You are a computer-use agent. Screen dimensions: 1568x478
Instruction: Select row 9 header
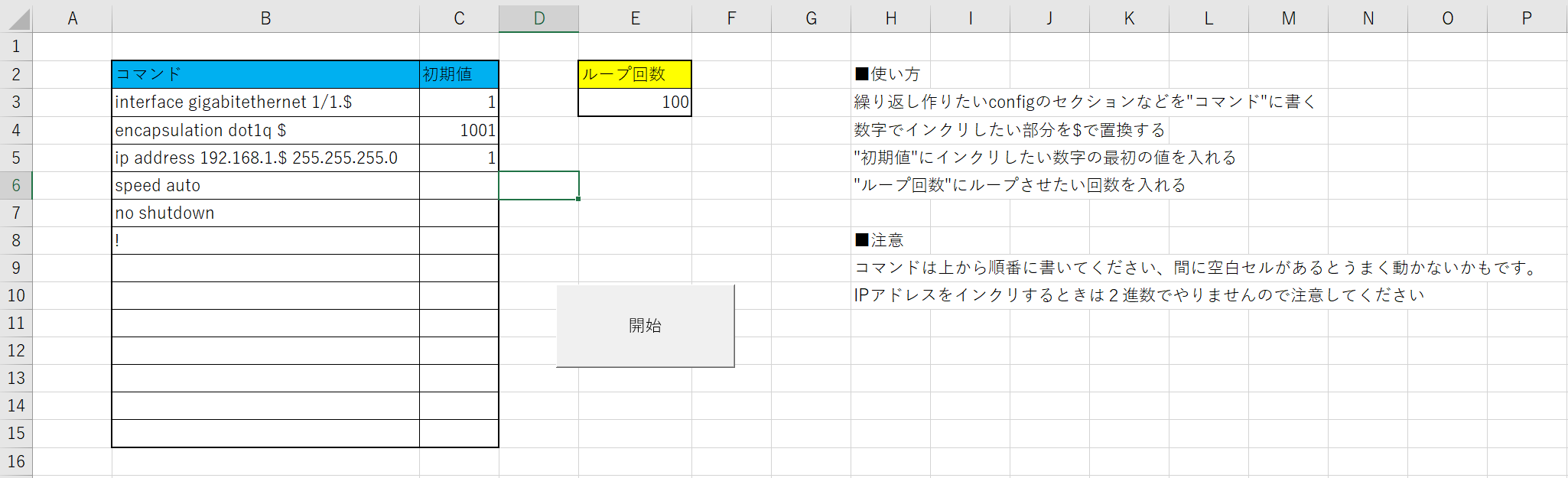point(16,268)
